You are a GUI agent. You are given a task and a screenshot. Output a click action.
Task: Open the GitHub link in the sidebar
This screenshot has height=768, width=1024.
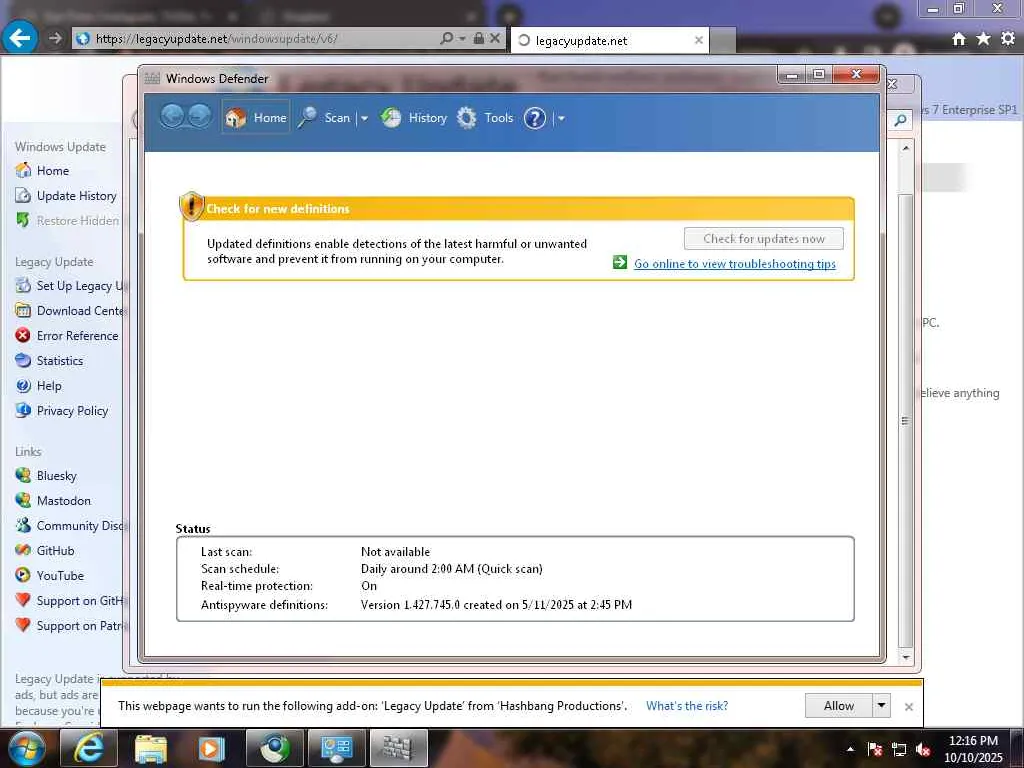pyautogui.click(x=44, y=551)
